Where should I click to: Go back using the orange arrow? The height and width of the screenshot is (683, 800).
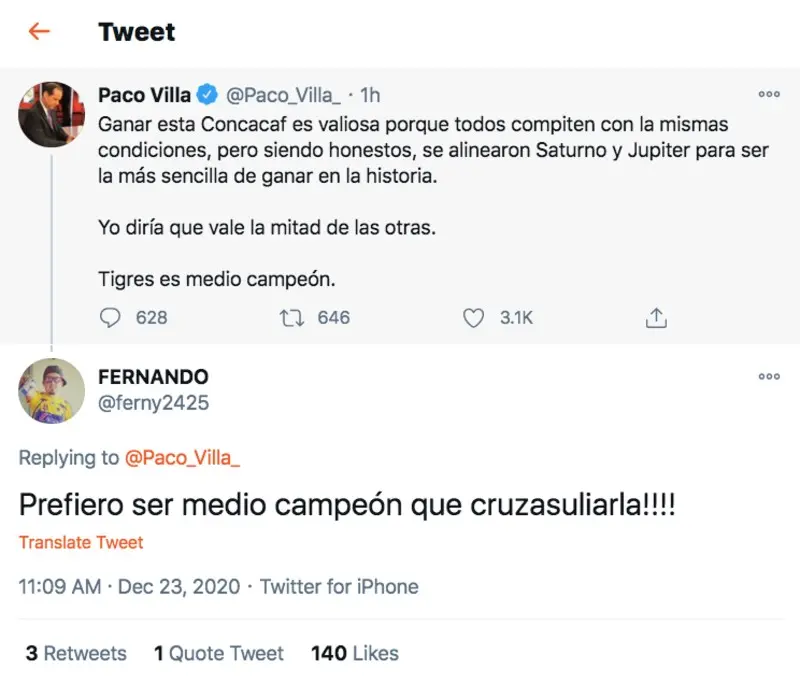39,32
